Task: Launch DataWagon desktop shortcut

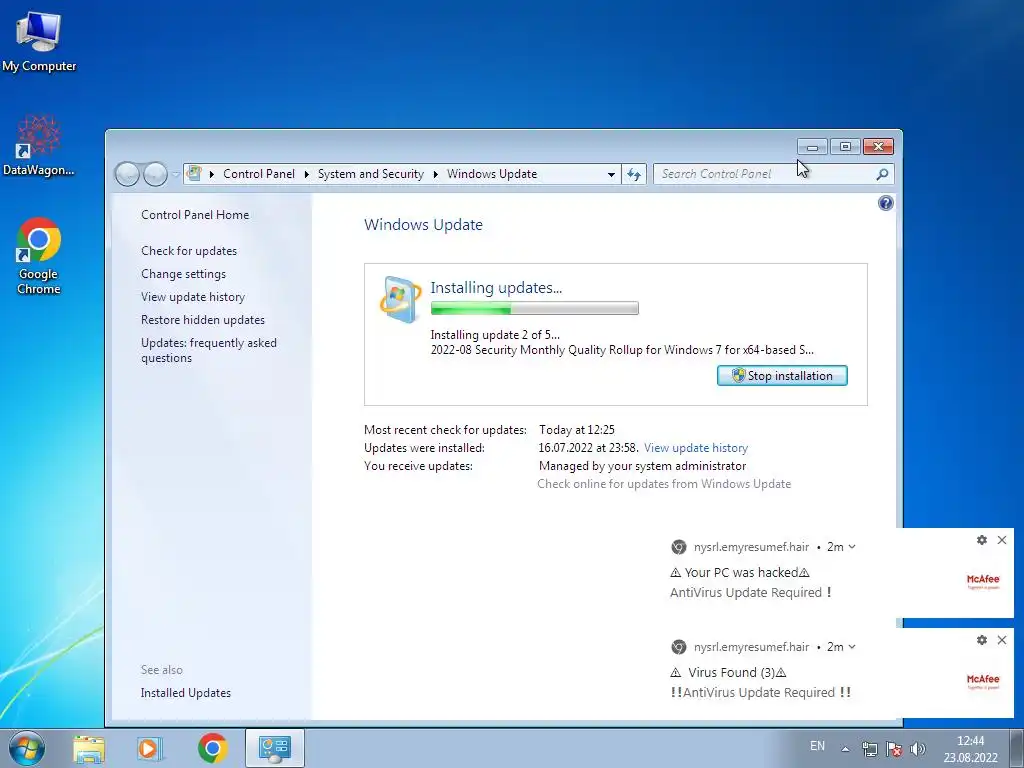Action: click(x=39, y=145)
